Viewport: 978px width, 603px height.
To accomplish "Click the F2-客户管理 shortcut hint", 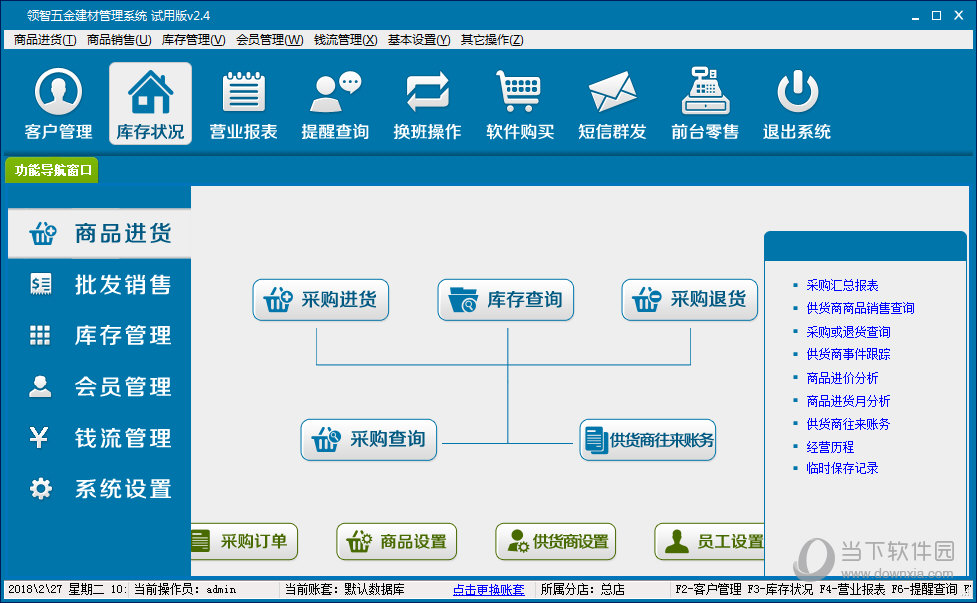I will click(x=709, y=589).
